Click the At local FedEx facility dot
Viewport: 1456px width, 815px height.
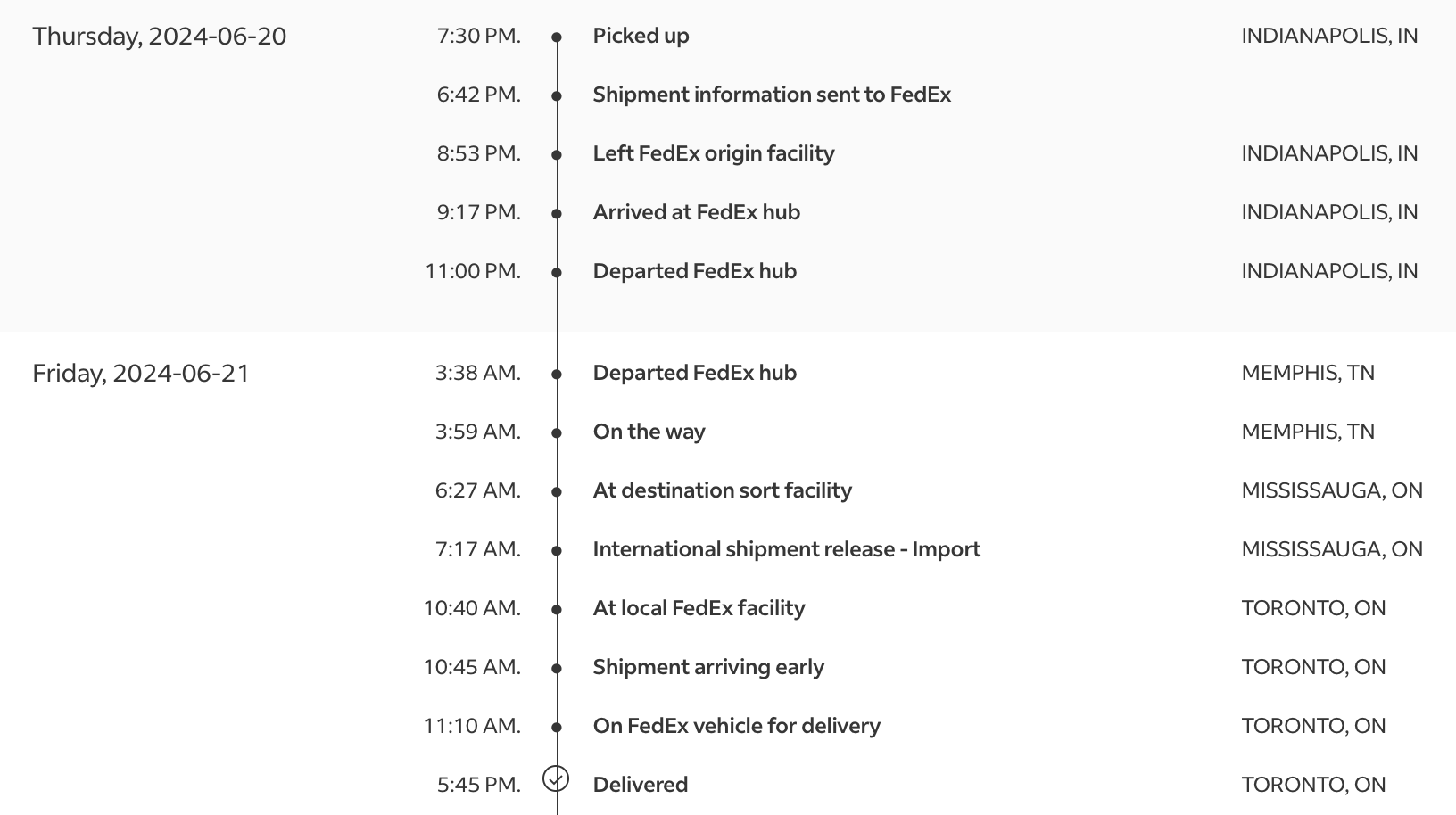coord(557,610)
